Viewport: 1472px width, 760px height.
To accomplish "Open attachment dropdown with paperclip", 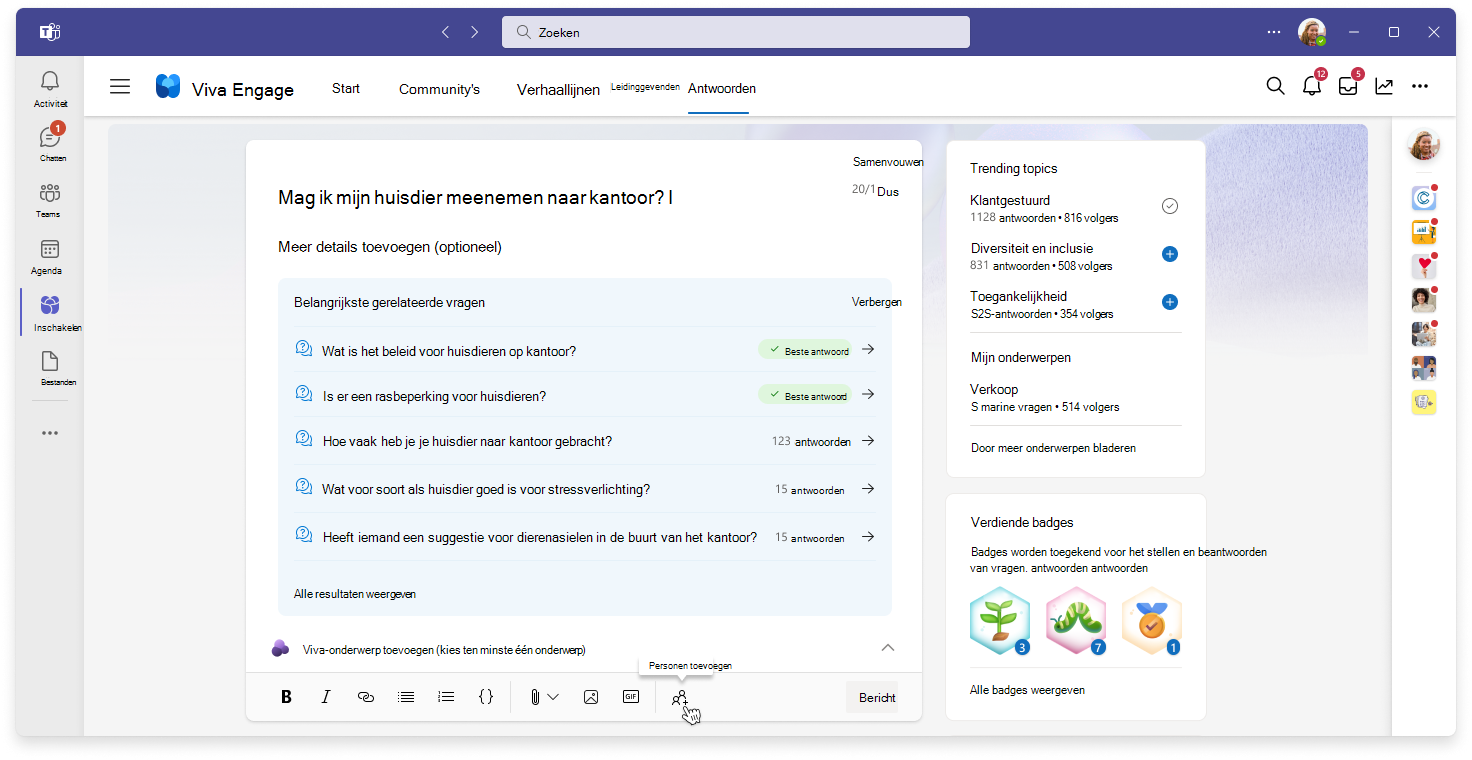I will pos(544,697).
